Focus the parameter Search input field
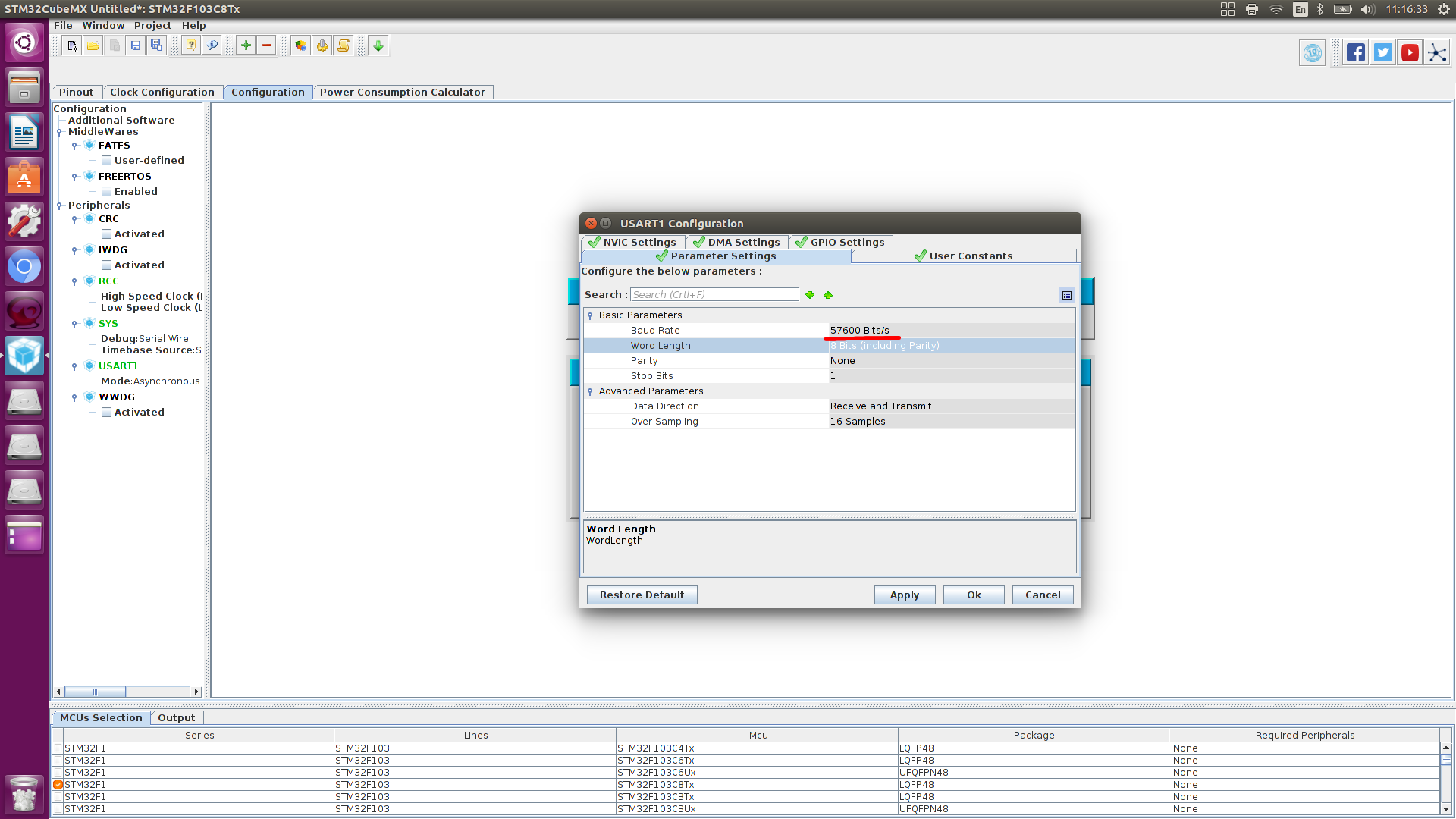Screen dimensions: 1456x819 point(714,295)
